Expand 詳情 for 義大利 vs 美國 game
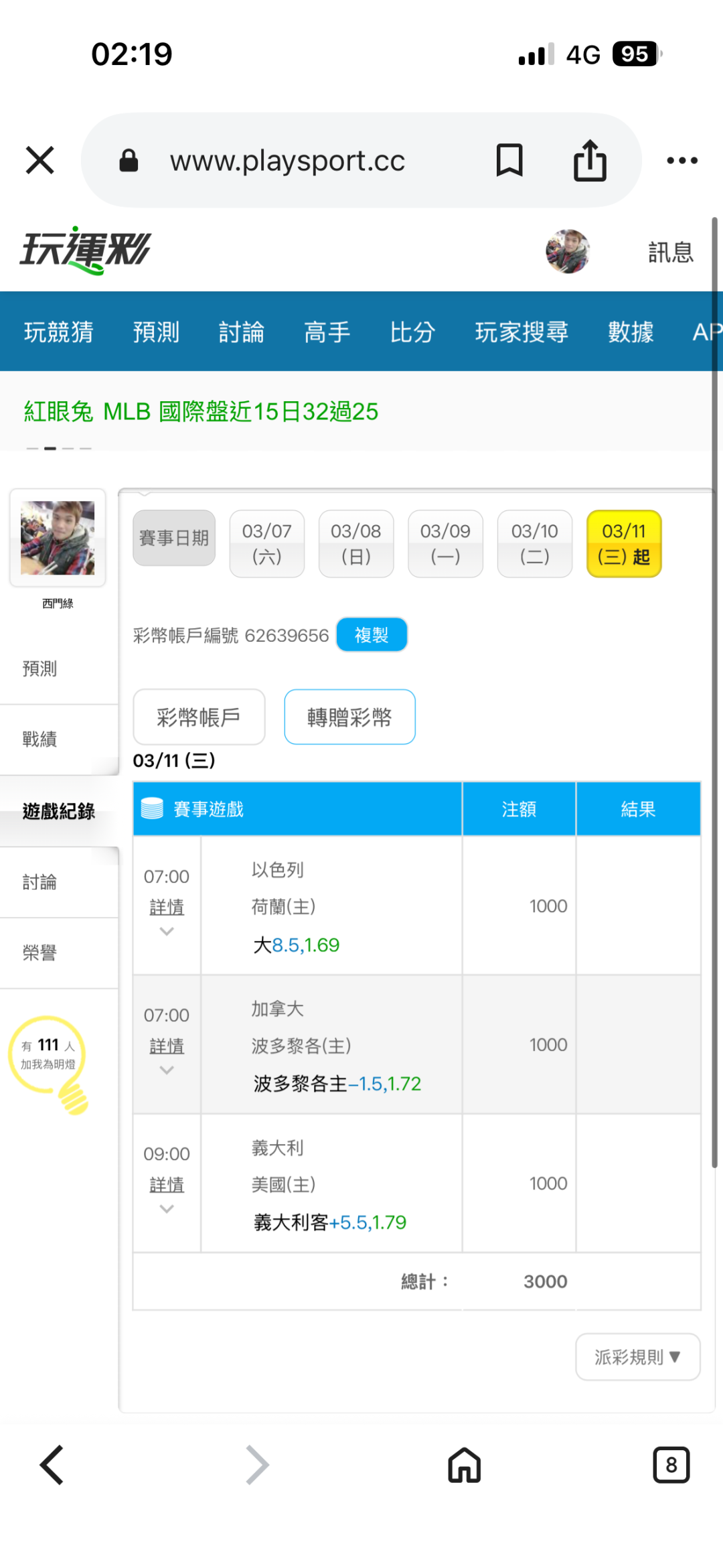This screenshot has width=723, height=1568. click(167, 1185)
